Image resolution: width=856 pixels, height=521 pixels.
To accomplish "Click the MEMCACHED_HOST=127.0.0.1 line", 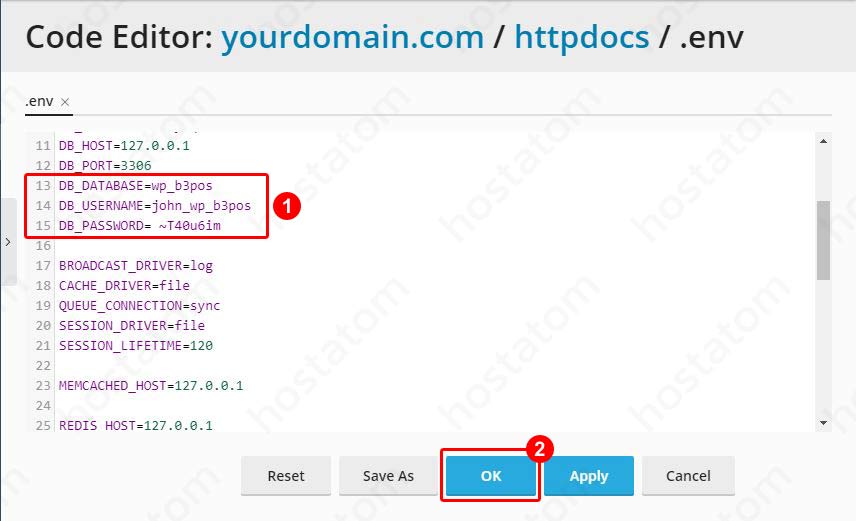I will (x=150, y=386).
